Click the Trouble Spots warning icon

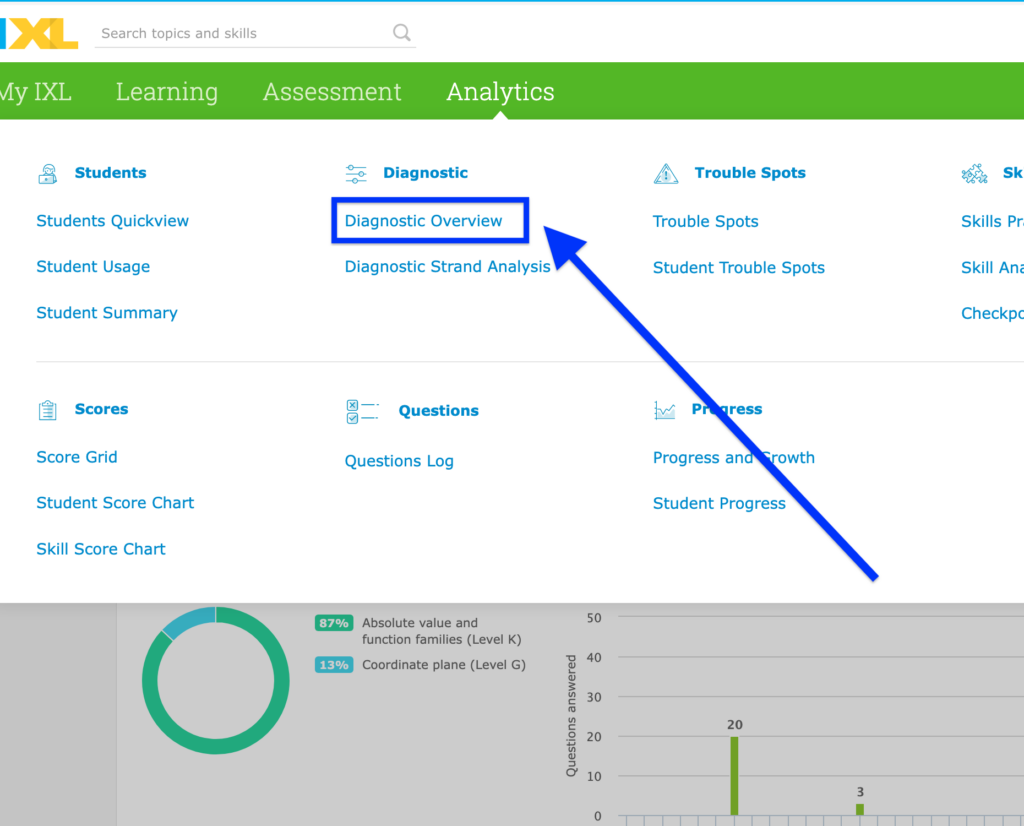coord(665,174)
